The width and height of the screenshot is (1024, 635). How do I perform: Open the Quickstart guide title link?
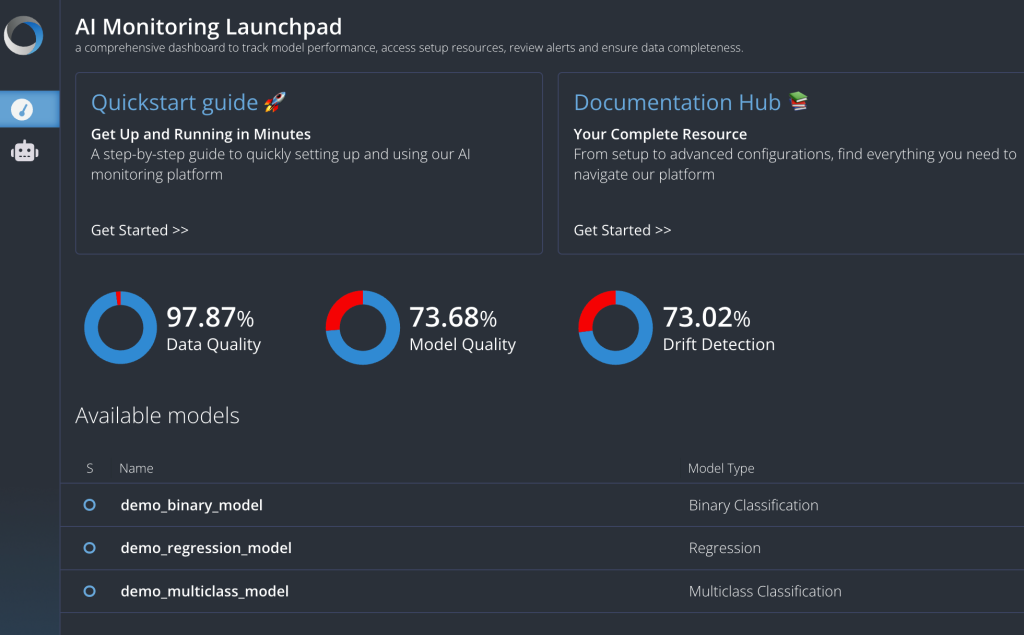coord(174,103)
